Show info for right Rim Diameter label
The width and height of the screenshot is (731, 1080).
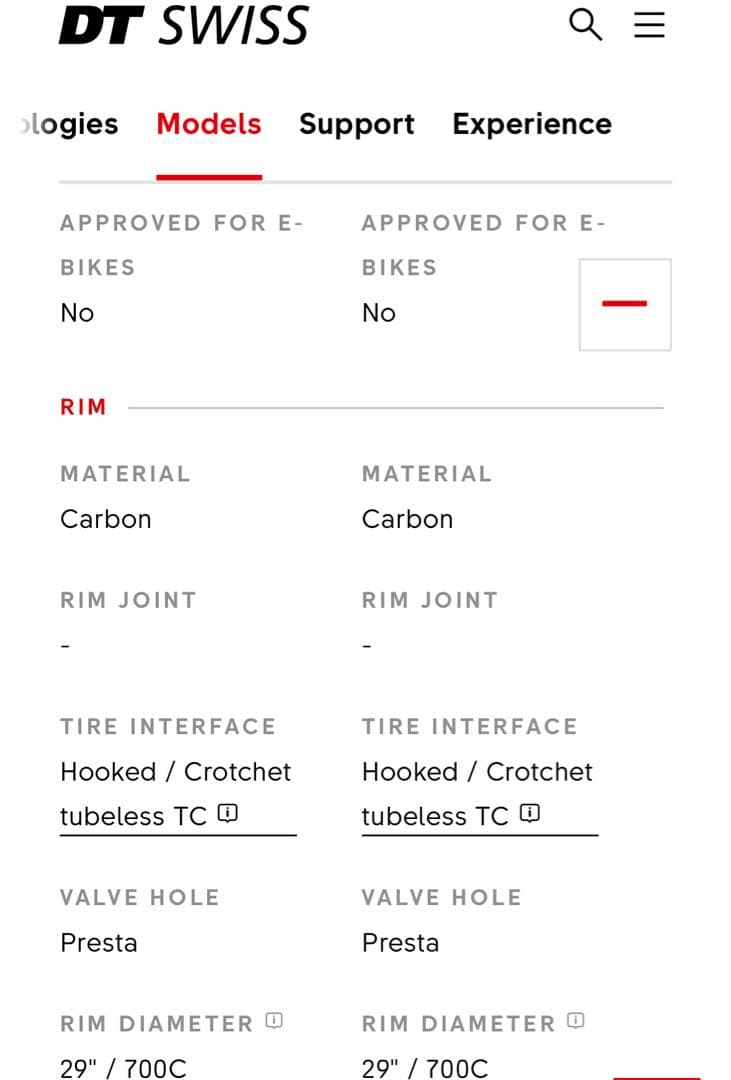576,1021
